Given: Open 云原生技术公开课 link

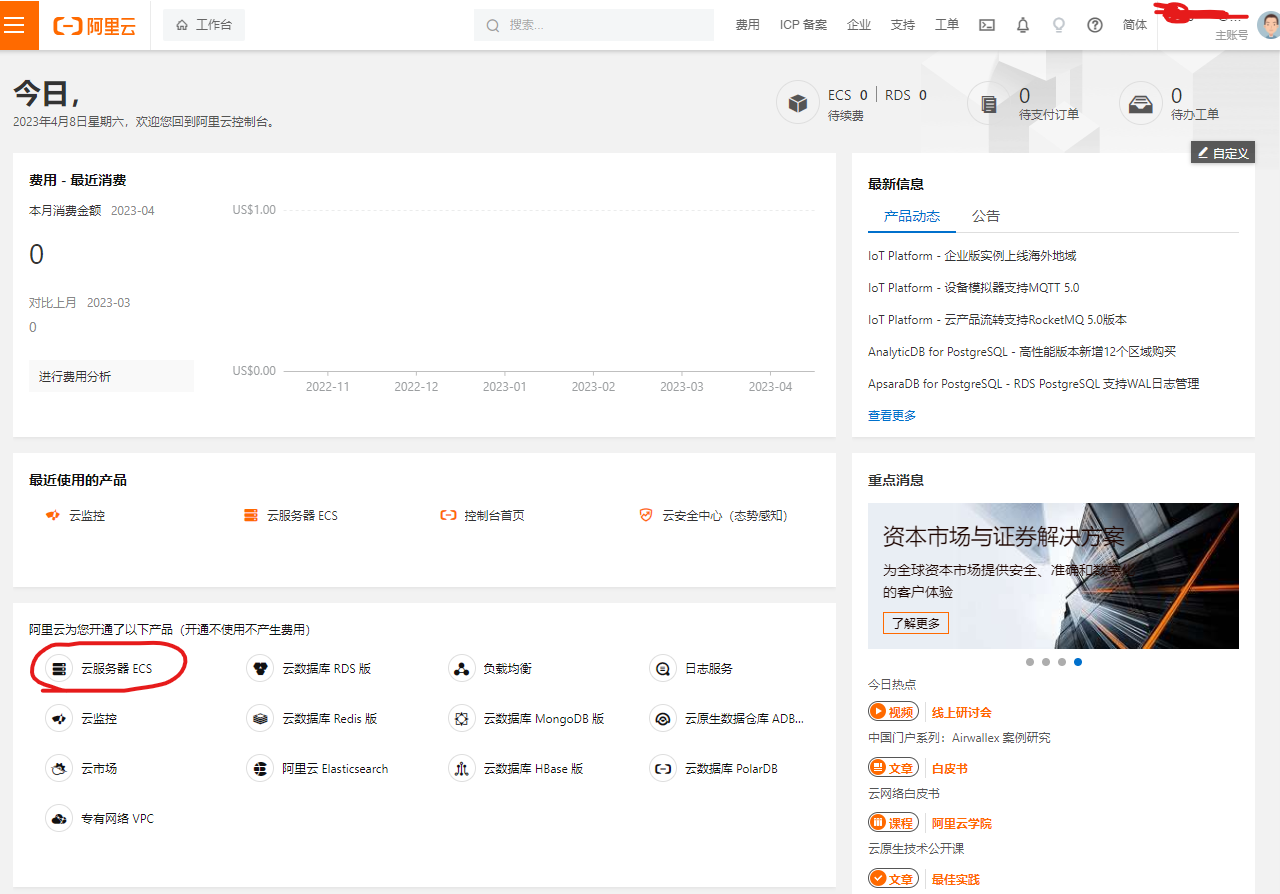Looking at the screenshot, I should [x=916, y=848].
